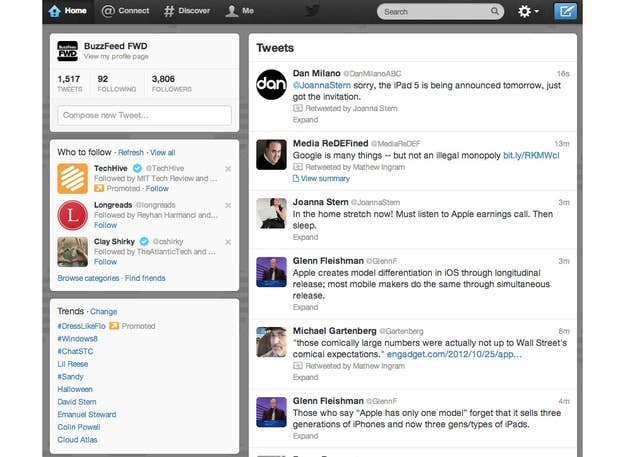
Task: Click the Clay Shirky avatar photo
Action: [73, 252]
